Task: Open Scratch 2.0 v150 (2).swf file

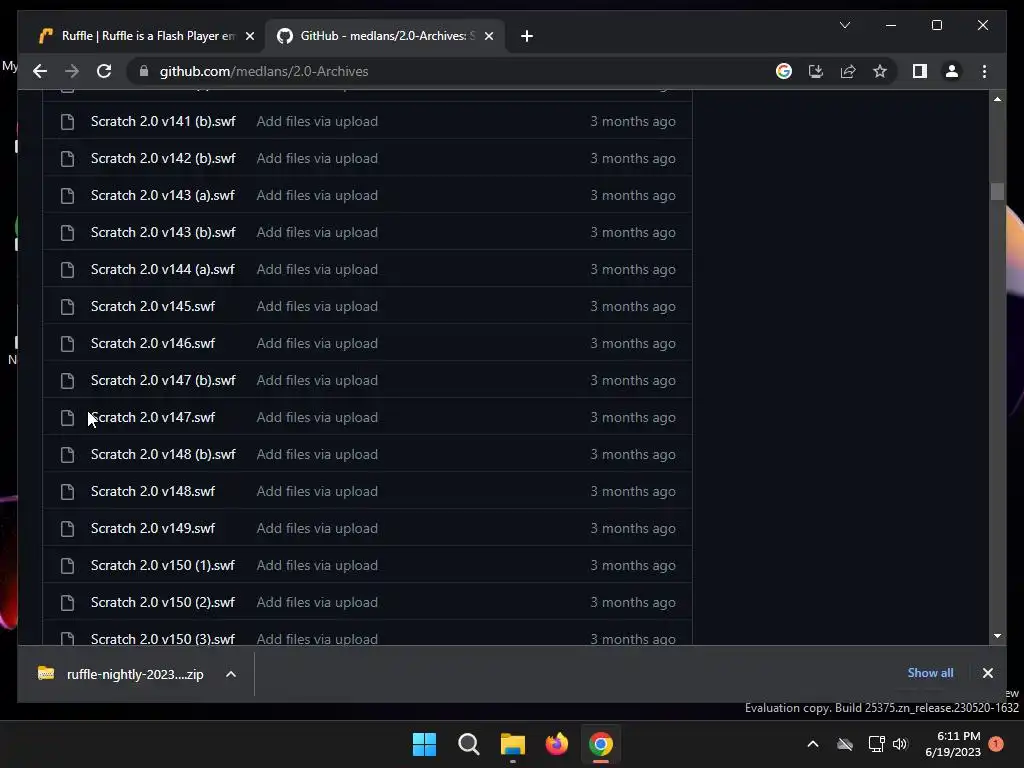Action: (163, 603)
